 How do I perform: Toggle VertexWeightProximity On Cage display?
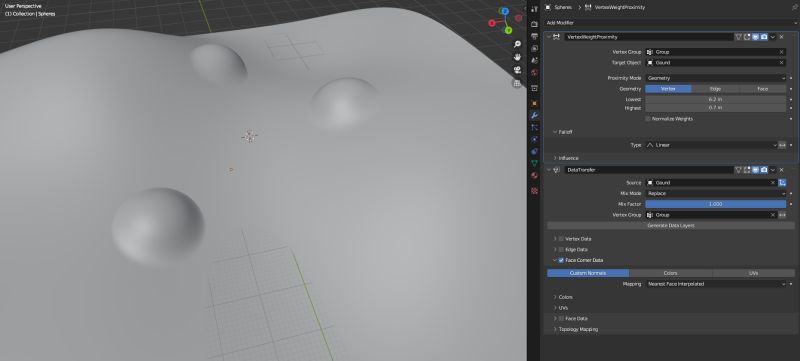click(x=738, y=37)
